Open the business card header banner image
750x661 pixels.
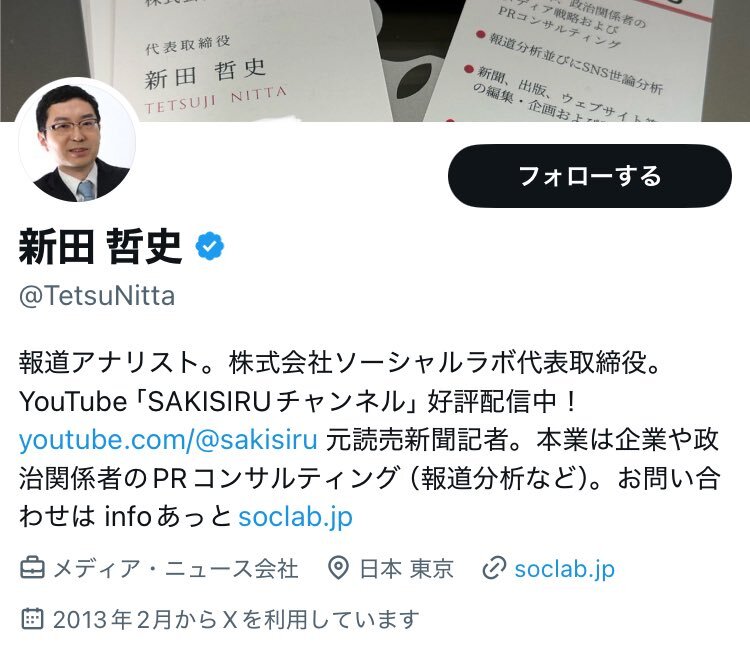point(375,61)
